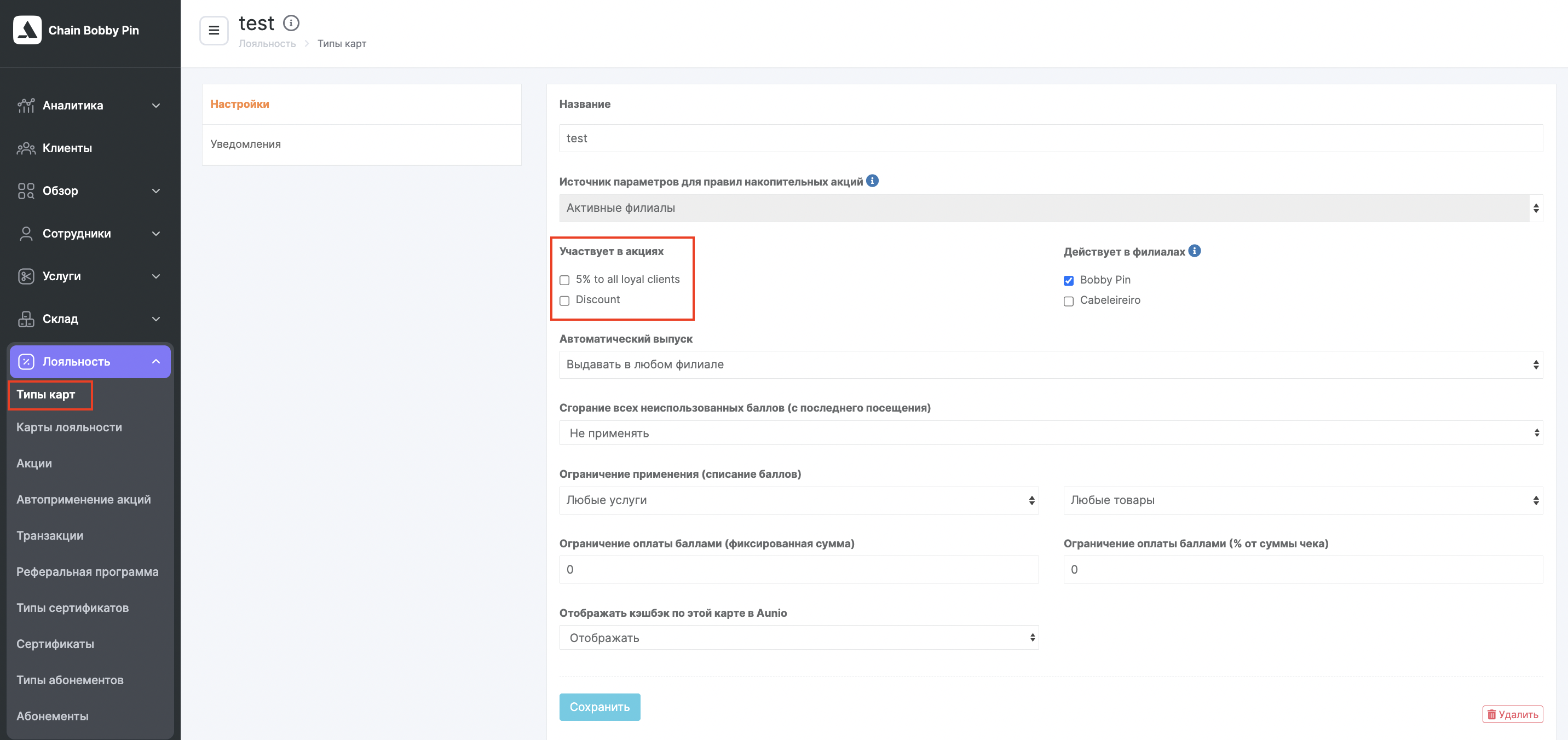
Task: Click info icon next to Действует в филиалах
Action: 1194,251
